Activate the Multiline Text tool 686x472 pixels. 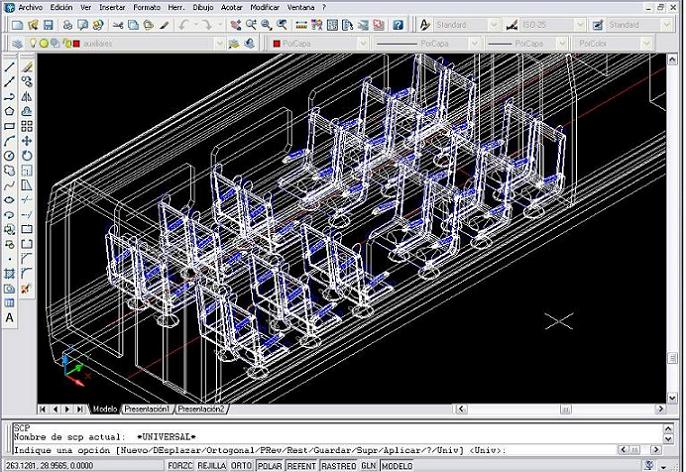tap(10, 318)
